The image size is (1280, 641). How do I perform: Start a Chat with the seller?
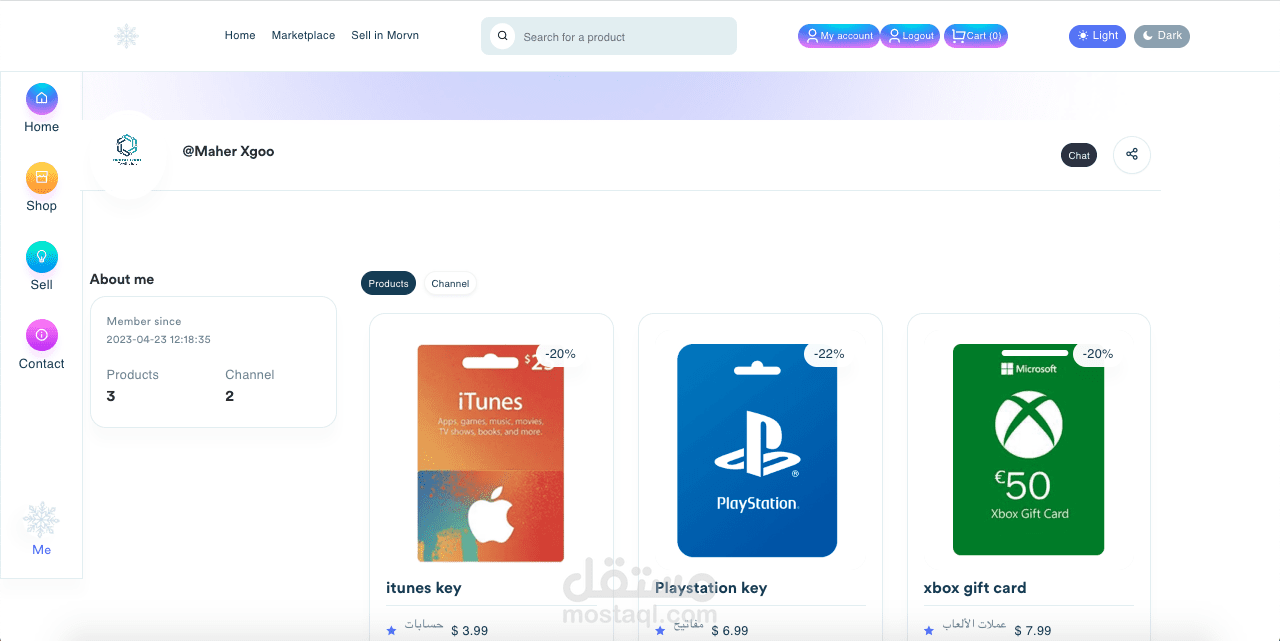[x=1079, y=155]
